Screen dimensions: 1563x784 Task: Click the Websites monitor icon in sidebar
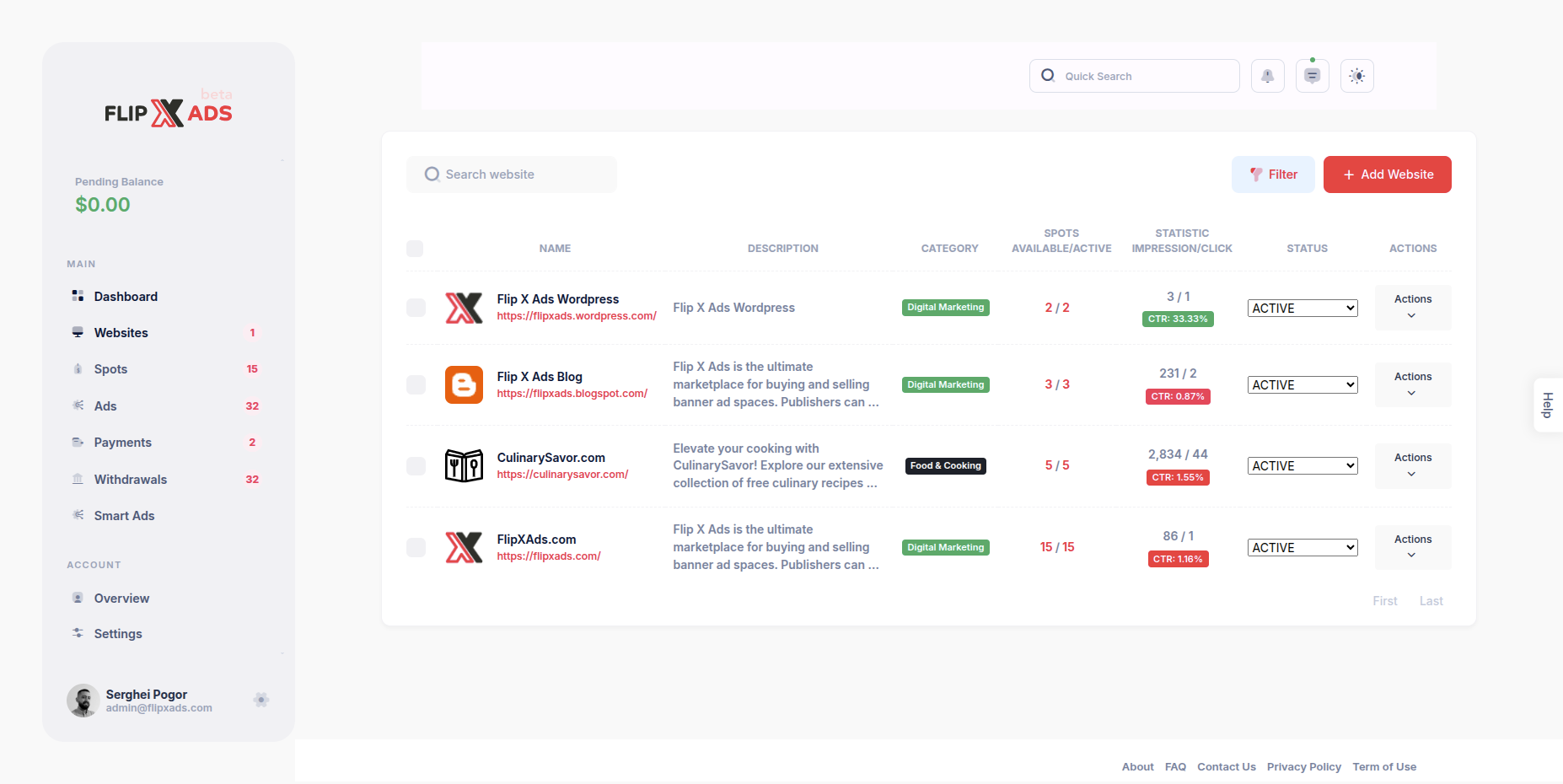coord(78,332)
